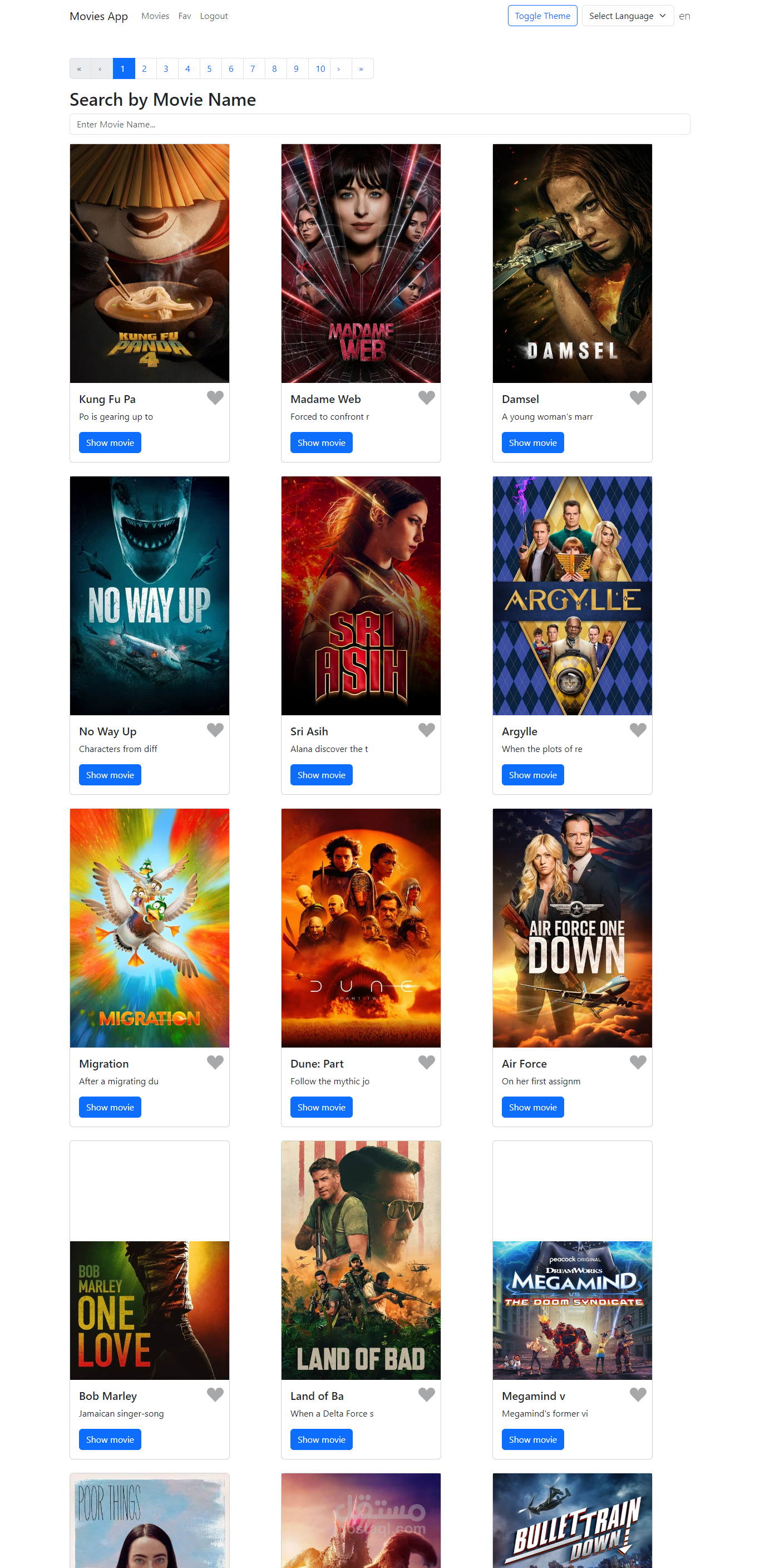Click Argylle card heart icon
Image resolution: width=760 pixels, height=1568 pixels.
638,730
